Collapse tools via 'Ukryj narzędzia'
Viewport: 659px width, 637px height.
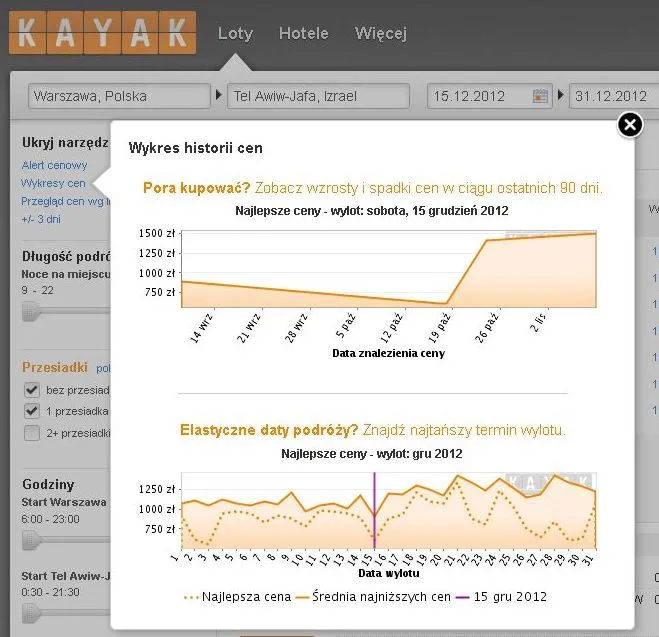pyautogui.click(x=65, y=142)
